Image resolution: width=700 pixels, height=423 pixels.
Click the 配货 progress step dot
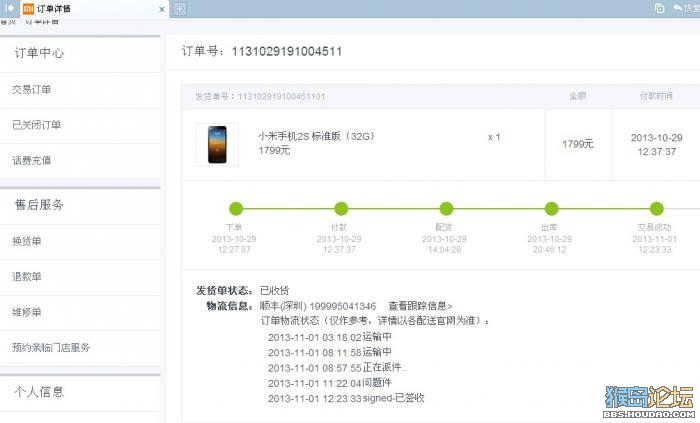[446, 208]
